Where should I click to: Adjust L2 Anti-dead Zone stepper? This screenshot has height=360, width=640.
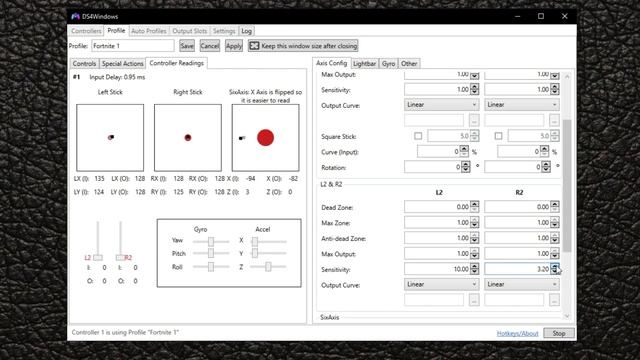[474, 238]
